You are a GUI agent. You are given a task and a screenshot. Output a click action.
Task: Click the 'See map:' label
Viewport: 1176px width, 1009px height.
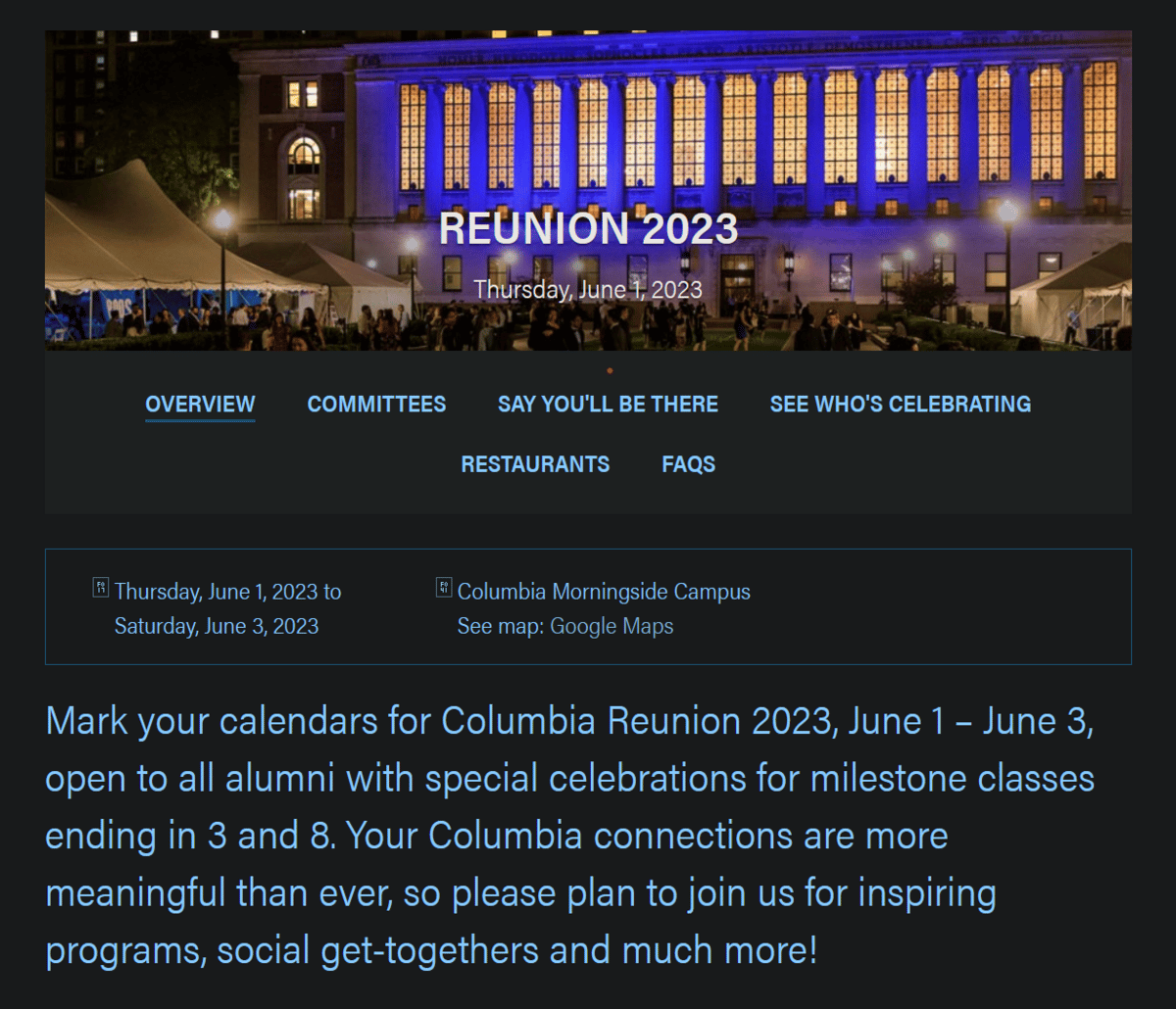click(501, 626)
